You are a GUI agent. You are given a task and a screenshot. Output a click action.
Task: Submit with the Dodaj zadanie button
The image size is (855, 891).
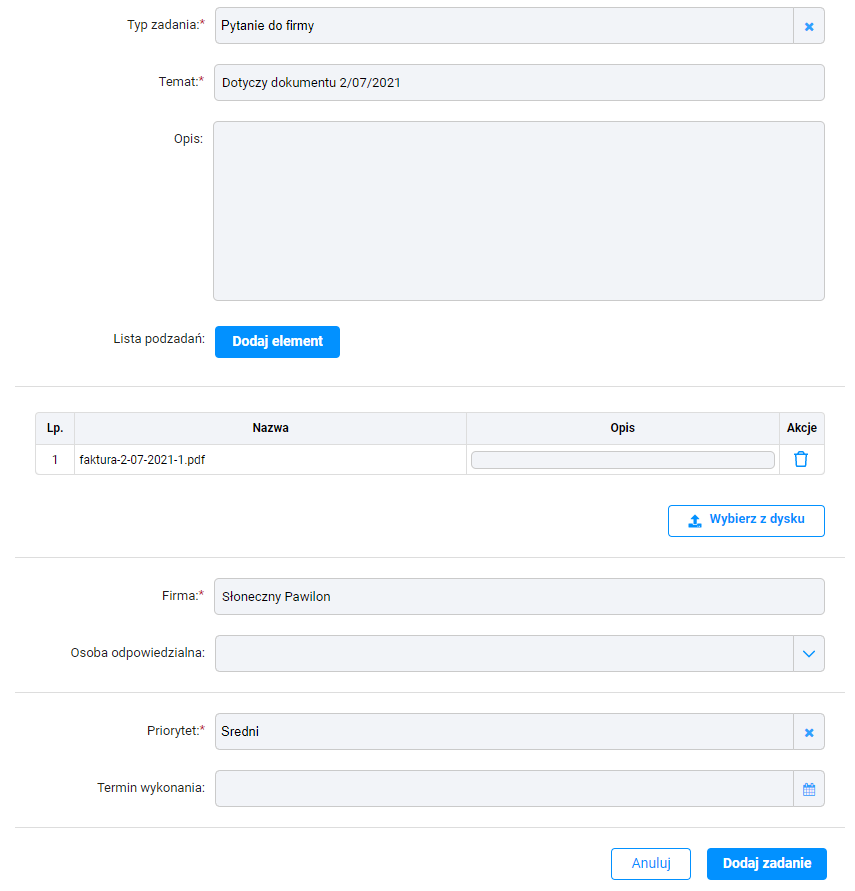coord(766,864)
